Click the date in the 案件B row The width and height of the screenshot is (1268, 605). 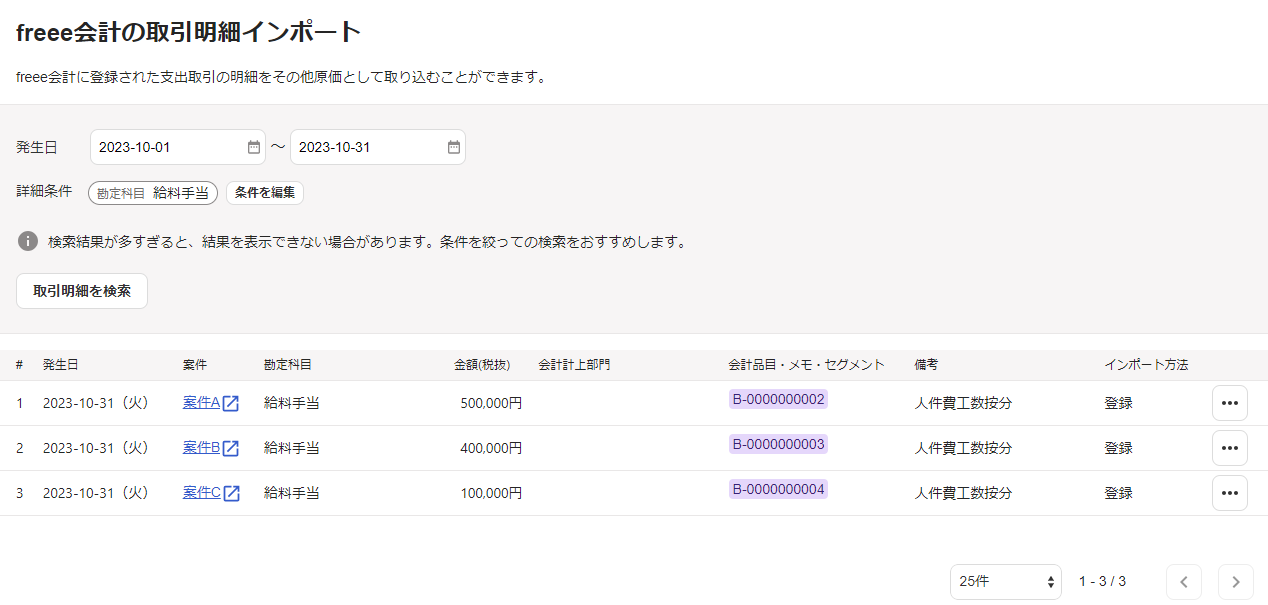pyautogui.click(x=96, y=448)
